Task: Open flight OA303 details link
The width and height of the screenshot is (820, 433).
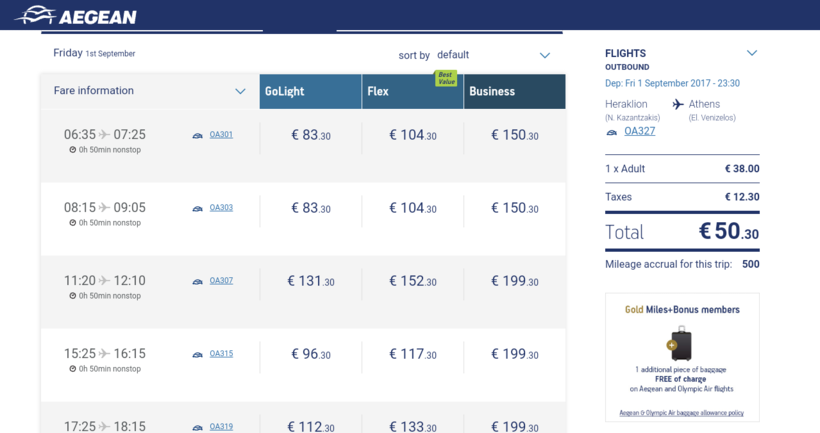Action: click(x=221, y=208)
